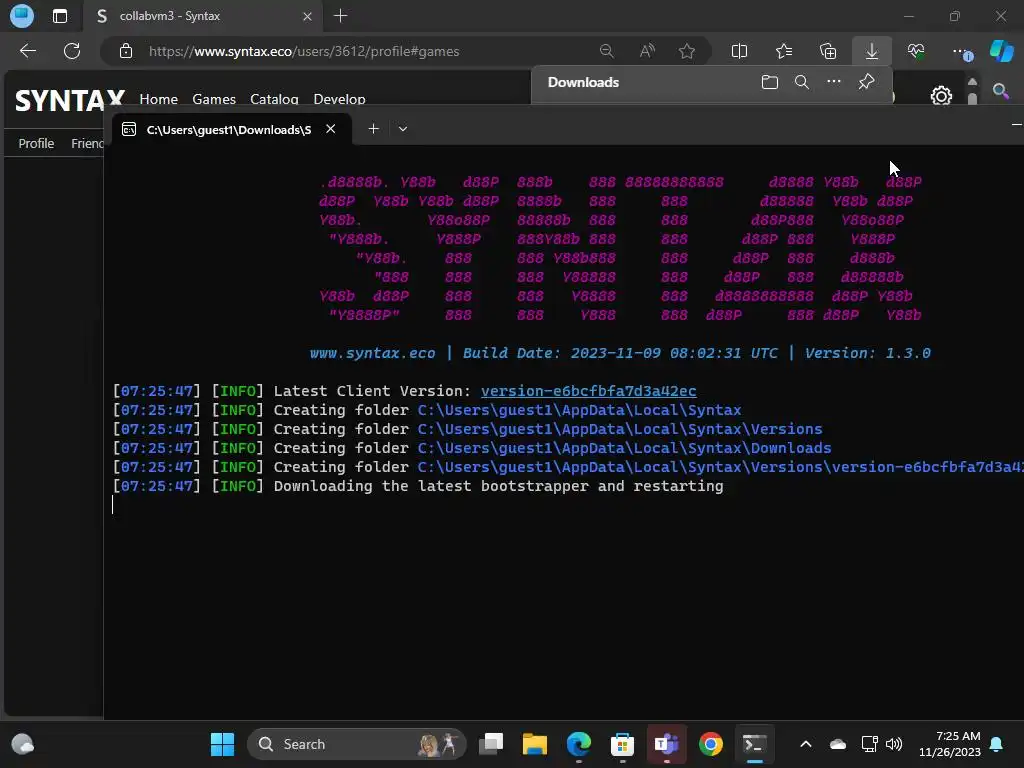Switch to Microsoft Edge in the taskbar
The height and width of the screenshot is (768, 1024).
point(579,744)
